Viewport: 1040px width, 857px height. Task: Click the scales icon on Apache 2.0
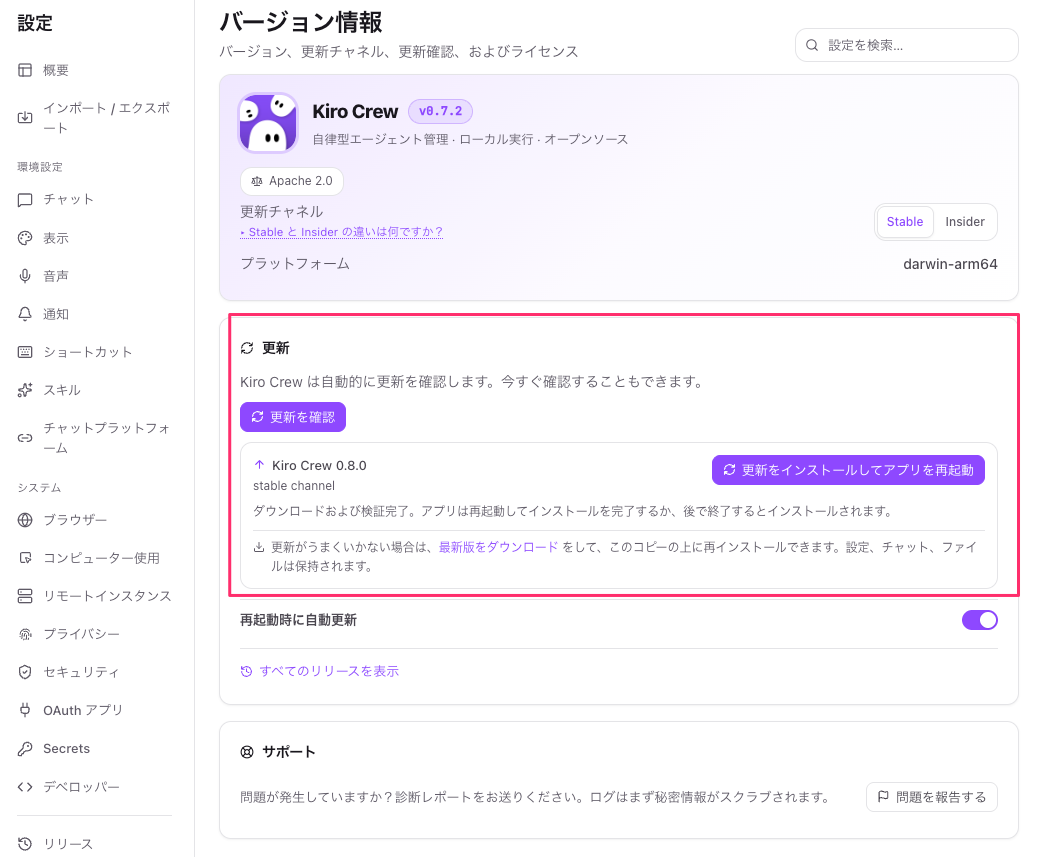click(257, 181)
